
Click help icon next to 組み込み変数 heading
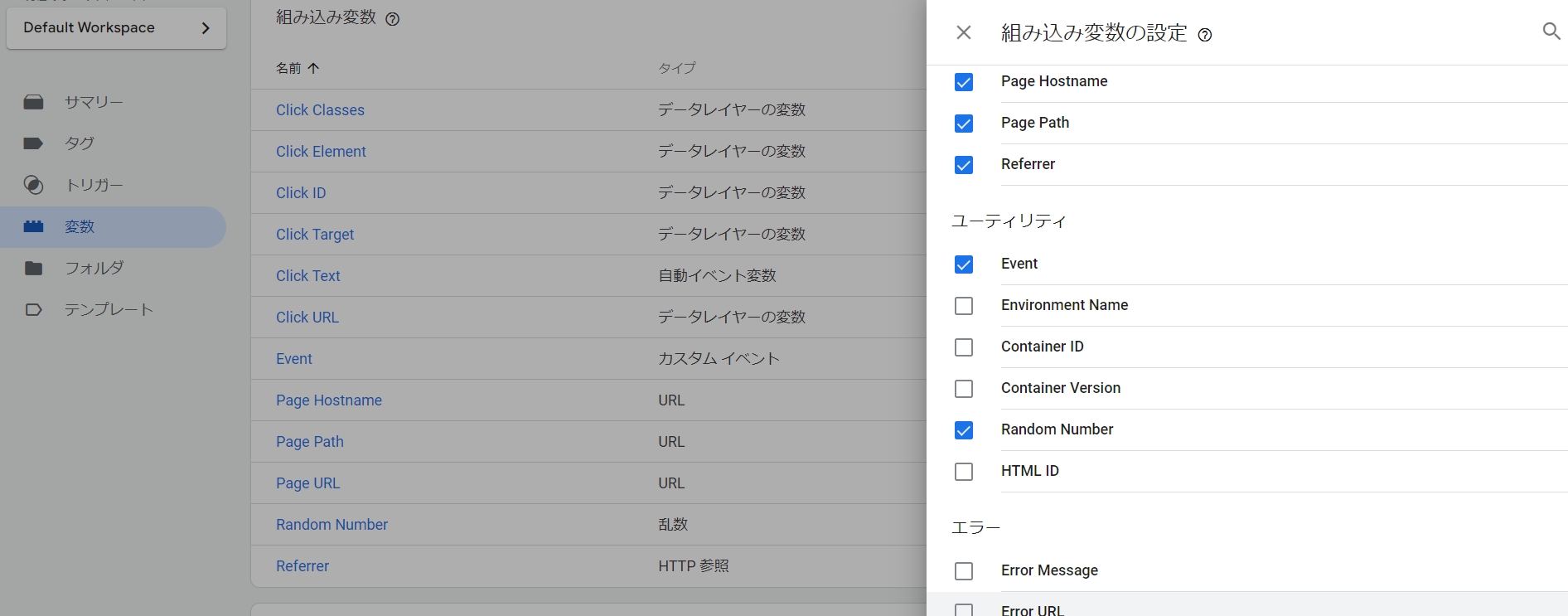click(393, 19)
